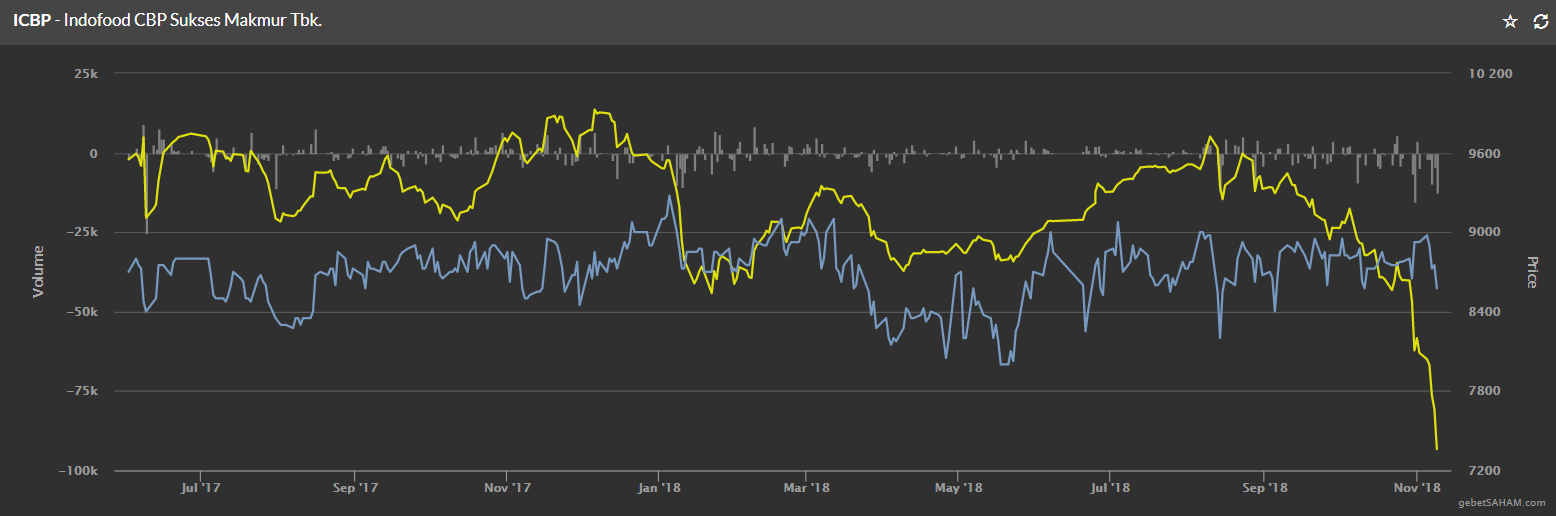Click the Jul '17 x-axis label
This screenshot has width=1556, height=516.
[x=201, y=488]
